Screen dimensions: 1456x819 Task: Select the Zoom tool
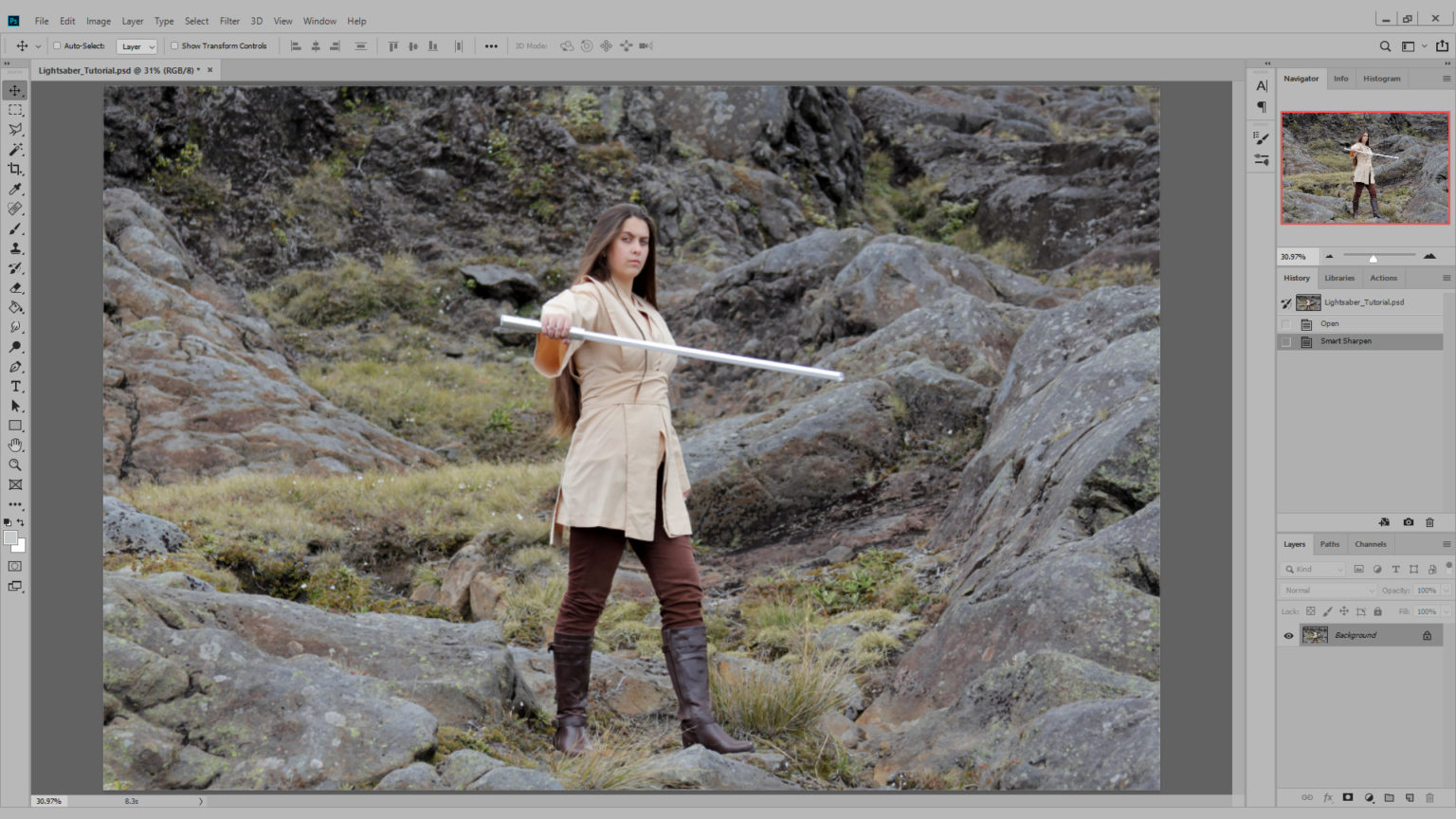(x=15, y=464)
